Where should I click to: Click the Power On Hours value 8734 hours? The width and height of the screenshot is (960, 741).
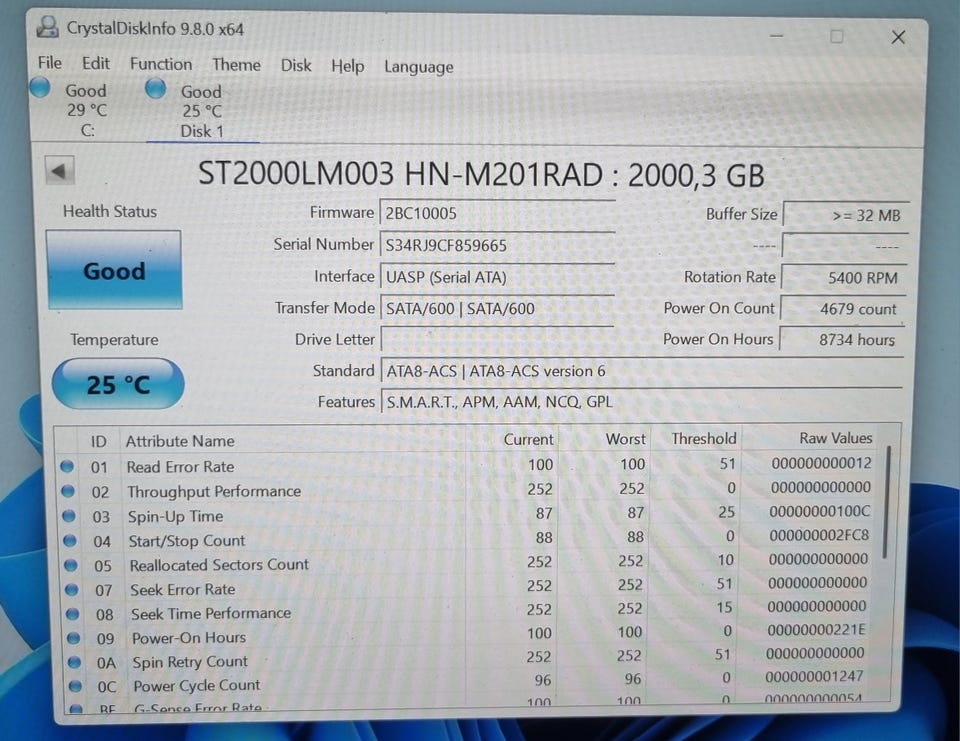(x=842, y=340)
